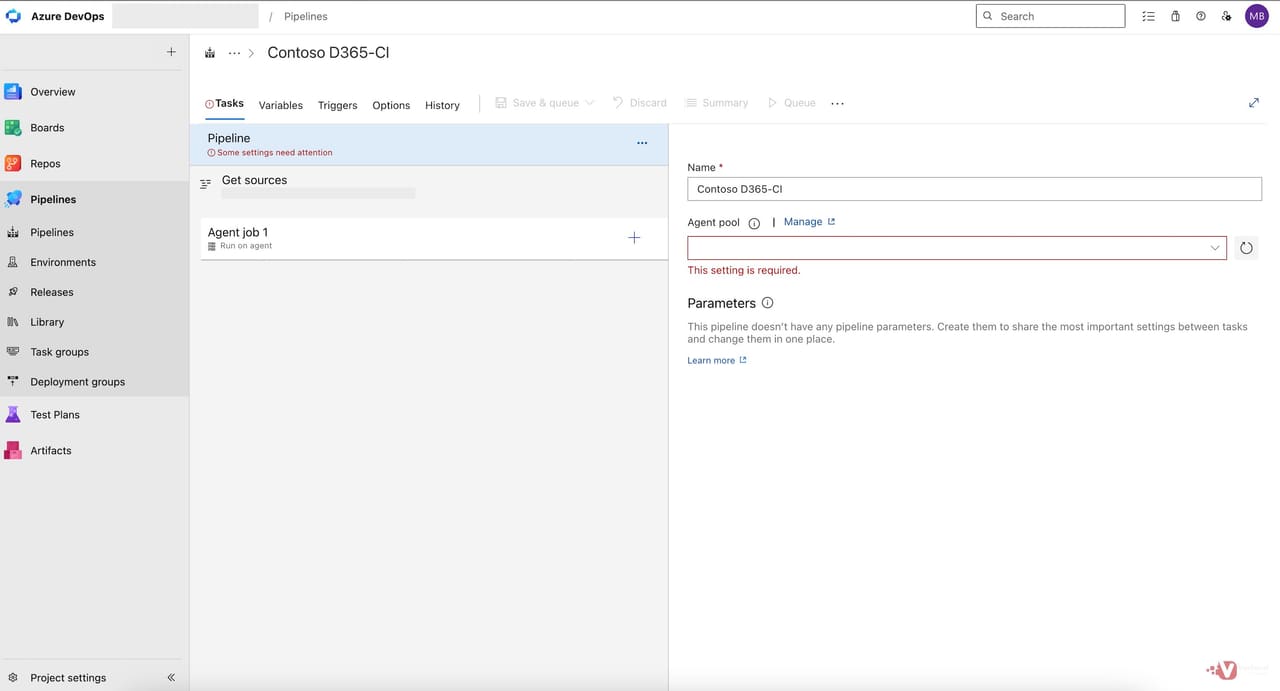Expand the Save & queue dropdown arrow
This screenshot has height=691, width=1280.
[x=590, y=103]
